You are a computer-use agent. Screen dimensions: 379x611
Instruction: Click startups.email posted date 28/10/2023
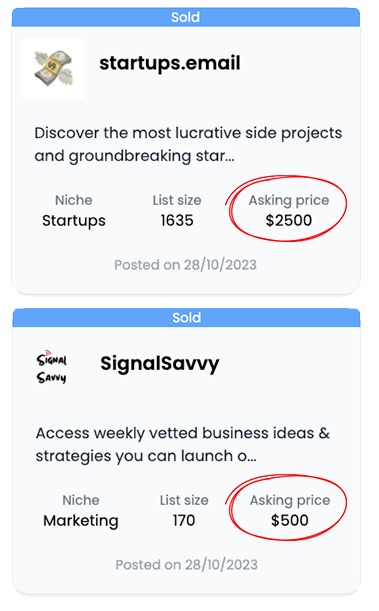[x=185, y=265]
